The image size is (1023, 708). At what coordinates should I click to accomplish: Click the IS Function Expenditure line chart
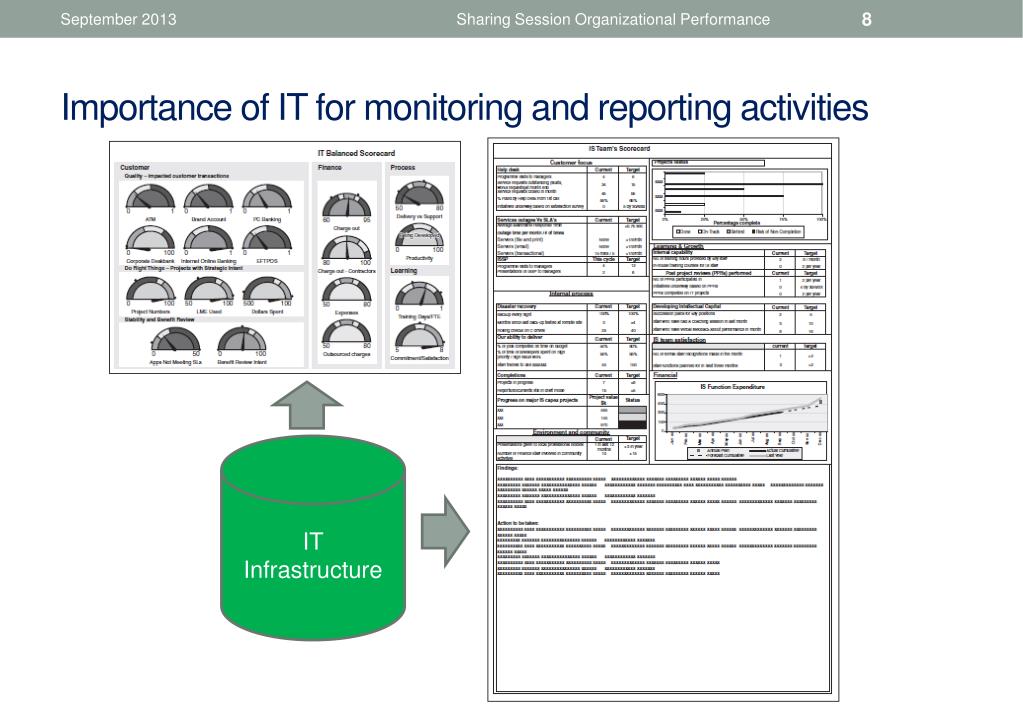pyautogui.click(x=741, y=419)
